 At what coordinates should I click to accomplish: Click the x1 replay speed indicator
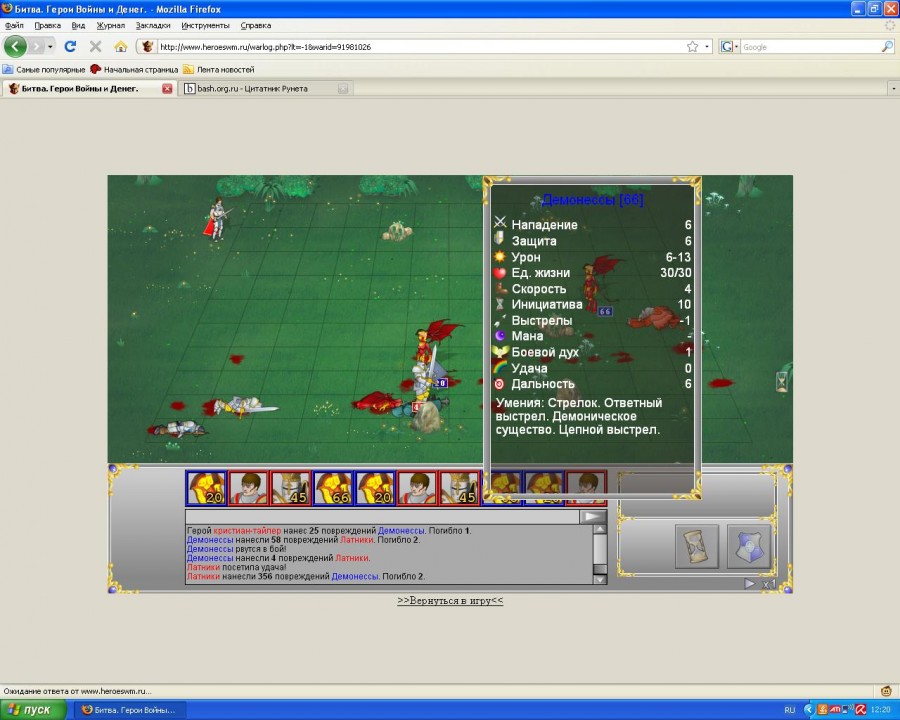click(x=769, y=584)
